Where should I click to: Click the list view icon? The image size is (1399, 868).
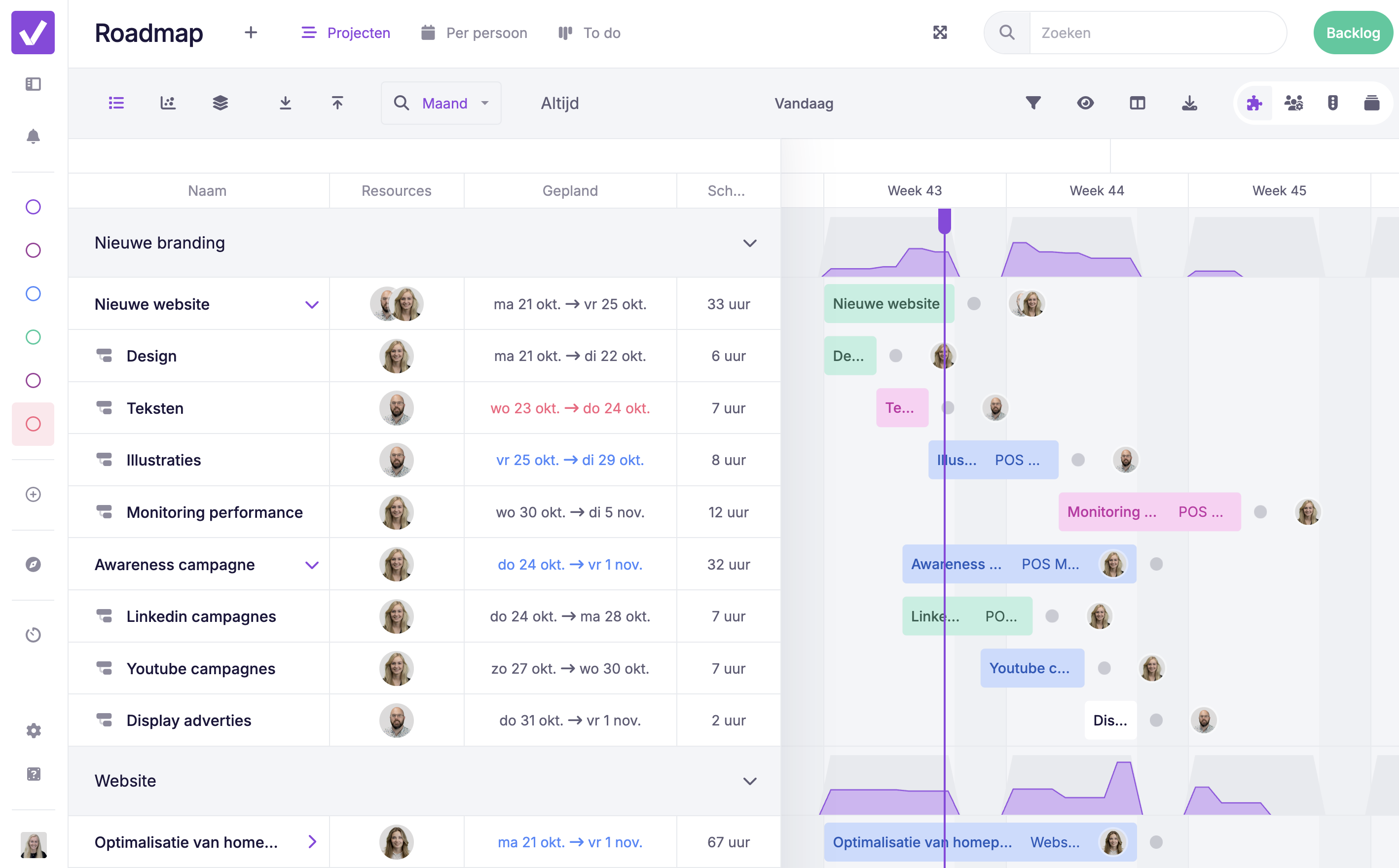pos(116,102)
